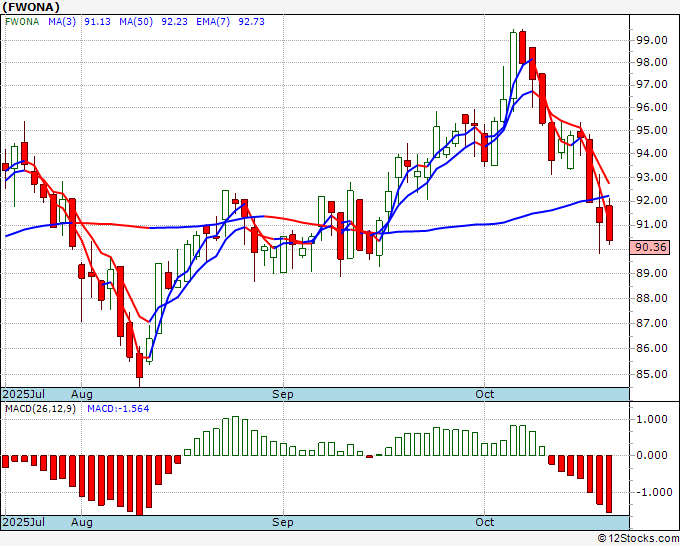Click the 94.00 price axis label
The width and height of the screenshot is (680, 546).
[x=651, y=153]
